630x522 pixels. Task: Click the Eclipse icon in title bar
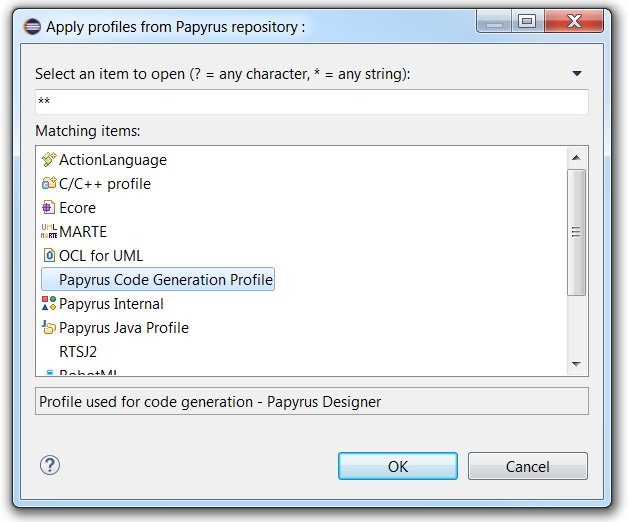pyautogui.click(x=31, y=27)
